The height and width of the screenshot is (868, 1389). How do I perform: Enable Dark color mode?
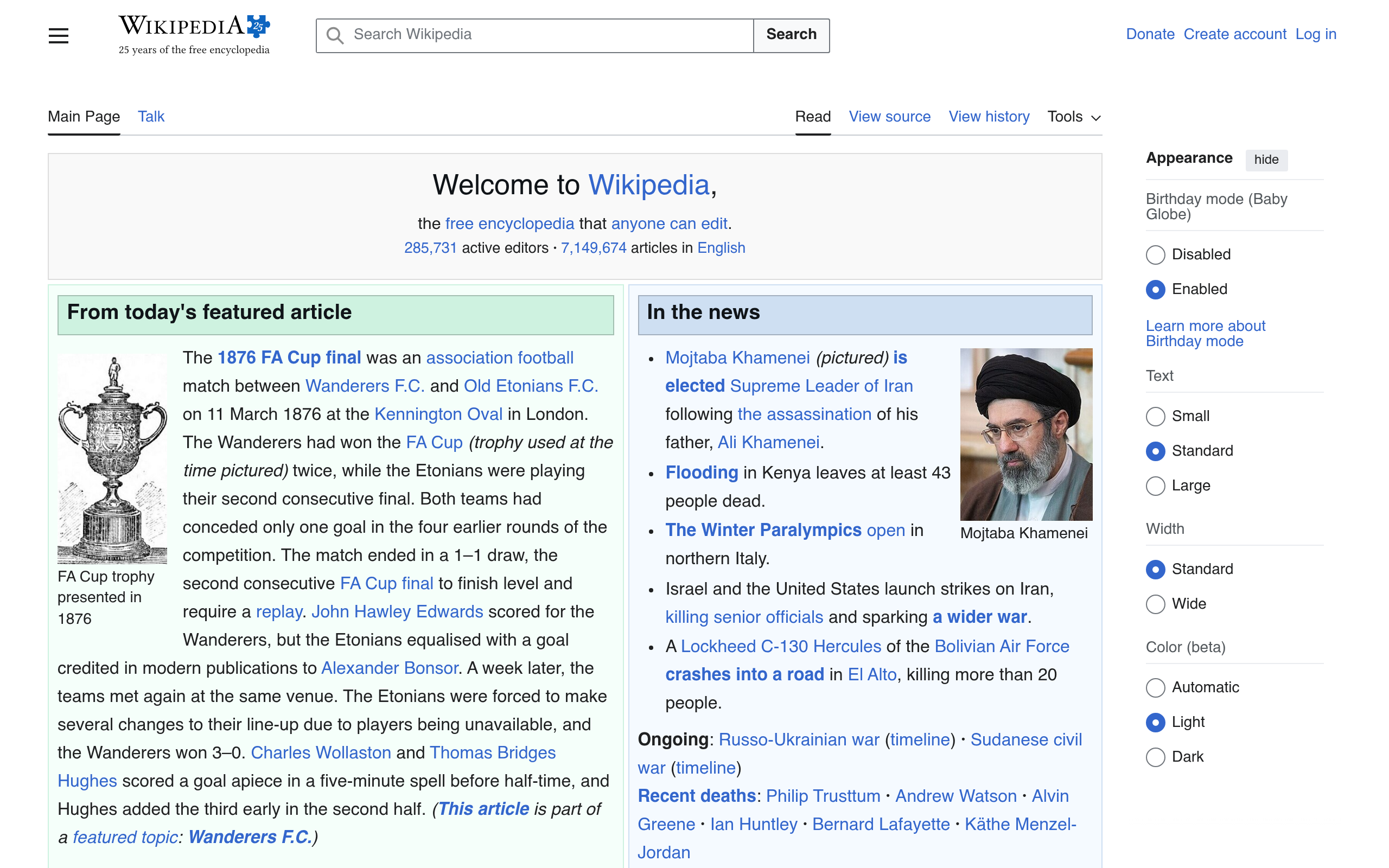tap(1155, 757)
